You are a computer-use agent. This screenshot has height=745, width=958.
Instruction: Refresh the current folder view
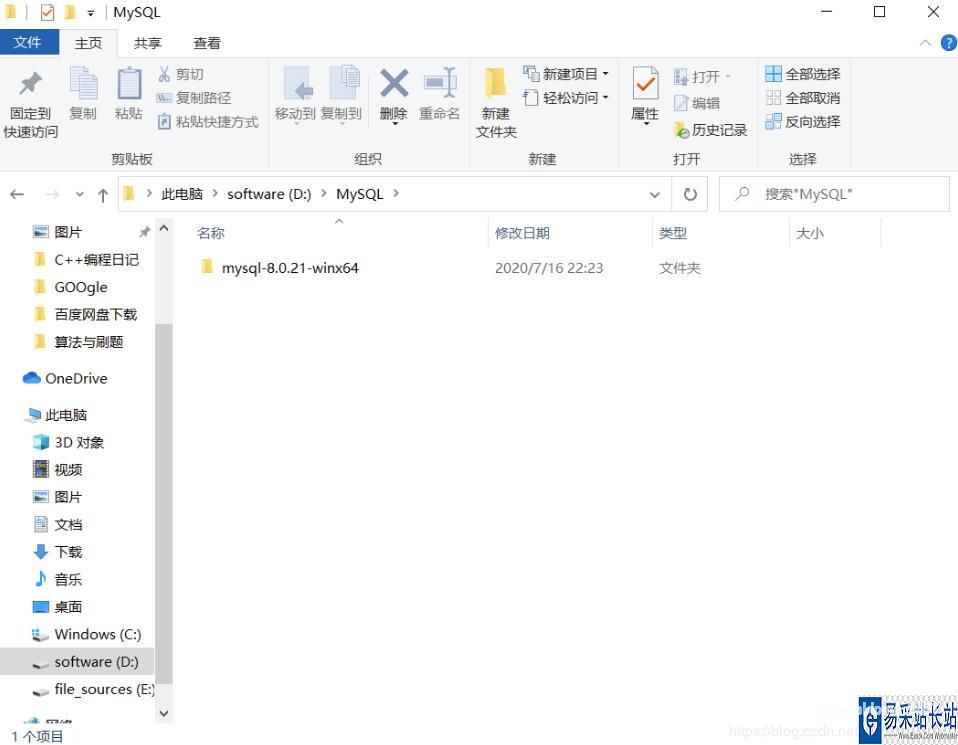[x=690, y=194]
